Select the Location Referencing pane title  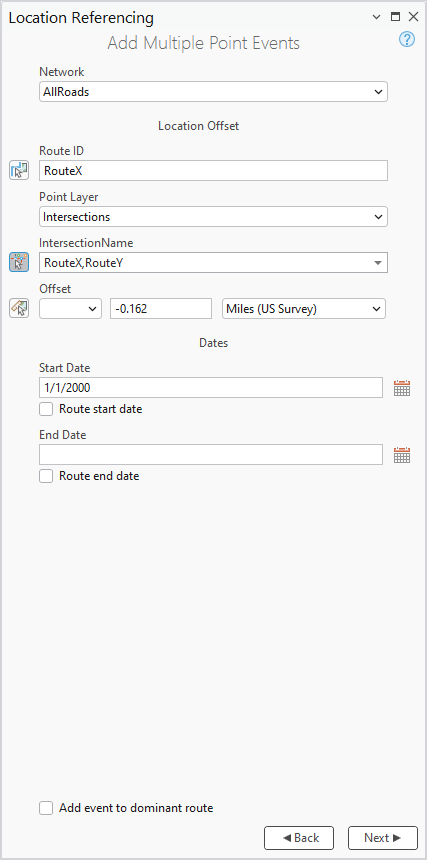pyautogui.click(x=81, y=18)
